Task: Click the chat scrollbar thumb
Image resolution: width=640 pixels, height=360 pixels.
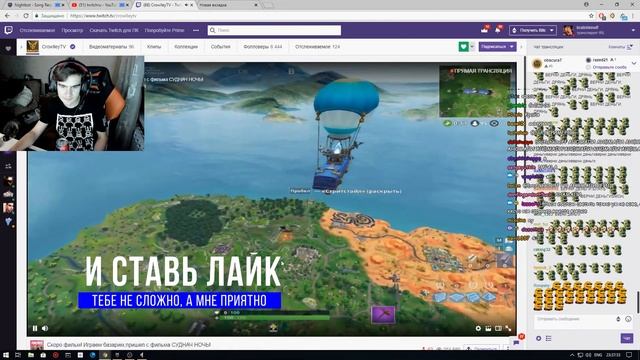Action: click(x=638, y=302)
